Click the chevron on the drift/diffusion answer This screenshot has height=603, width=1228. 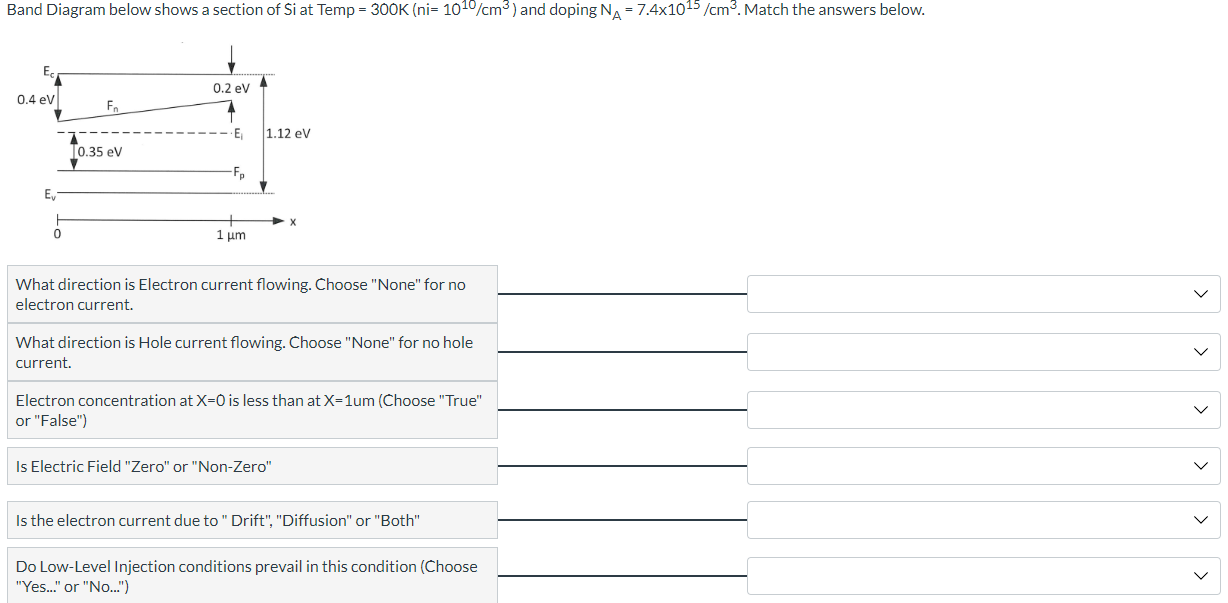pyautogui.click(x=1199, y=519)
